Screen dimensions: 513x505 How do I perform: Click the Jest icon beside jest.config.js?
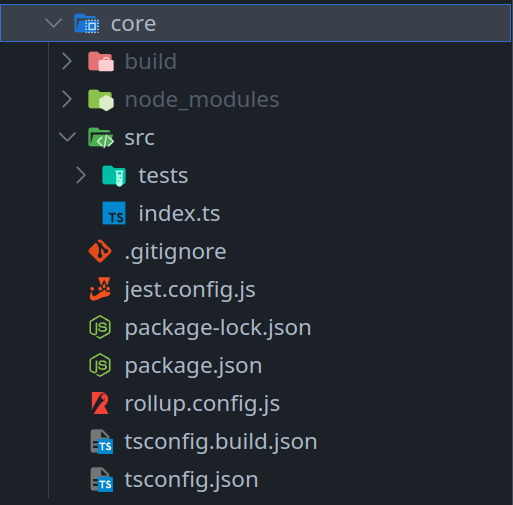point(100,289)
